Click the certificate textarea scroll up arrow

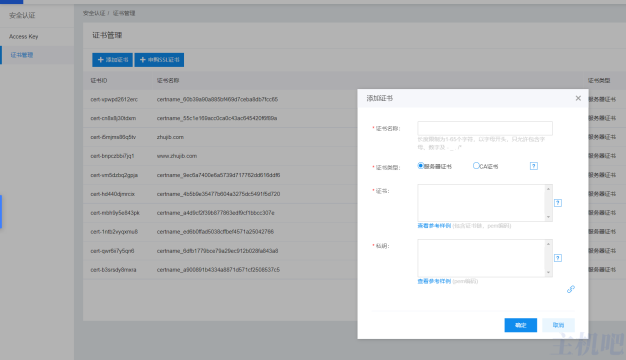[x=549, y=189]
